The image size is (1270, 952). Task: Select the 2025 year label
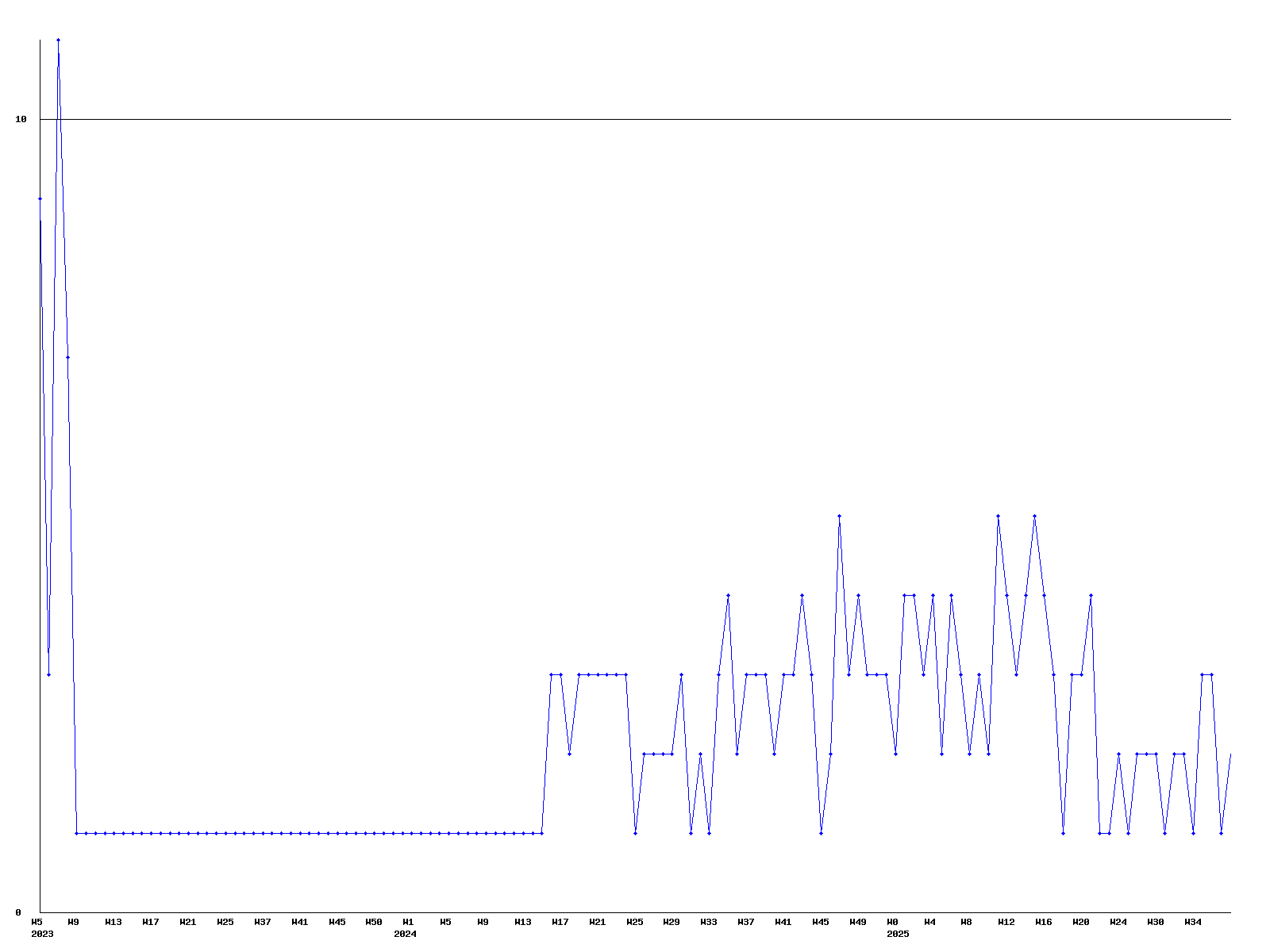(898, 934)
